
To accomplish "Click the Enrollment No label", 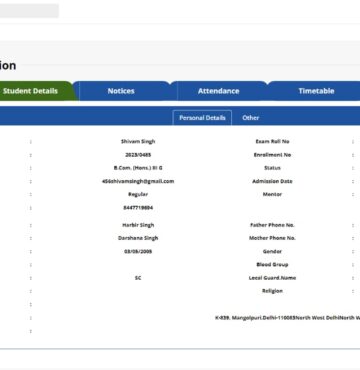I will coord(272,155).
